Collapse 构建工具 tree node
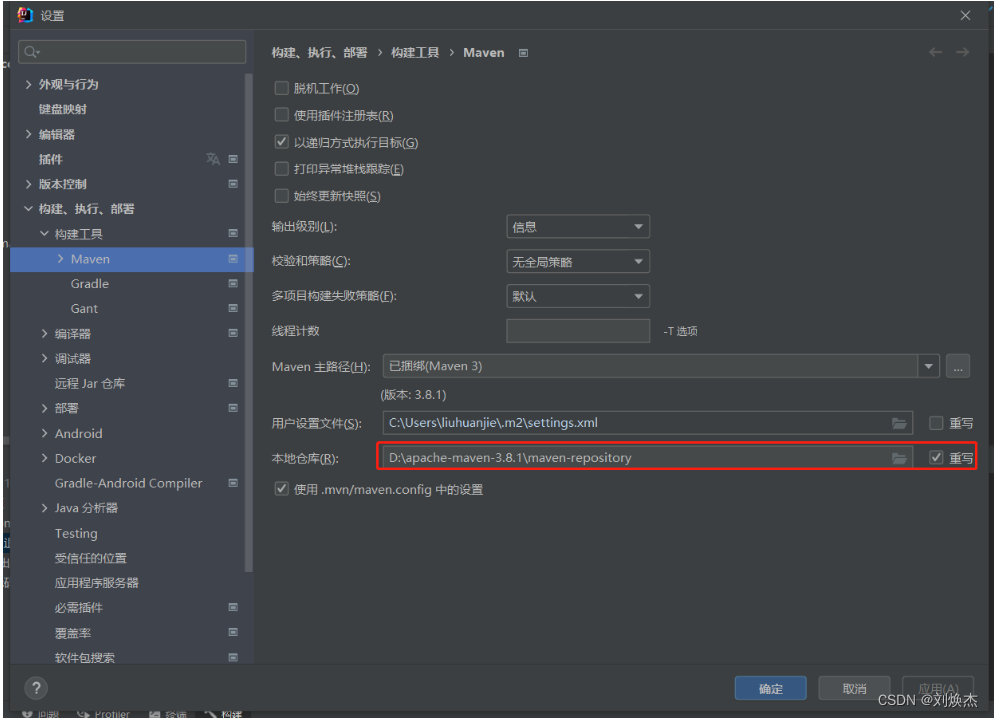This screenshot has width=994, height=718. tap(44, 234)
